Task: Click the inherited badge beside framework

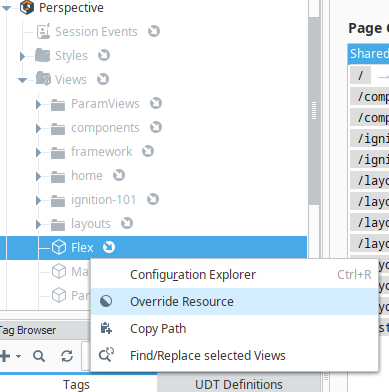Action: pos(148,151)
